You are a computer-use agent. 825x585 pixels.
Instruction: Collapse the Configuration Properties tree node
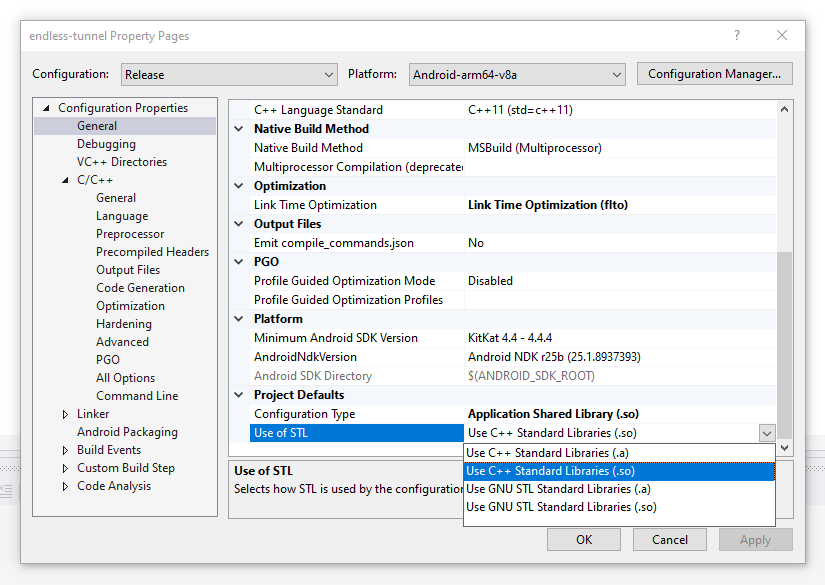[45, 108]
